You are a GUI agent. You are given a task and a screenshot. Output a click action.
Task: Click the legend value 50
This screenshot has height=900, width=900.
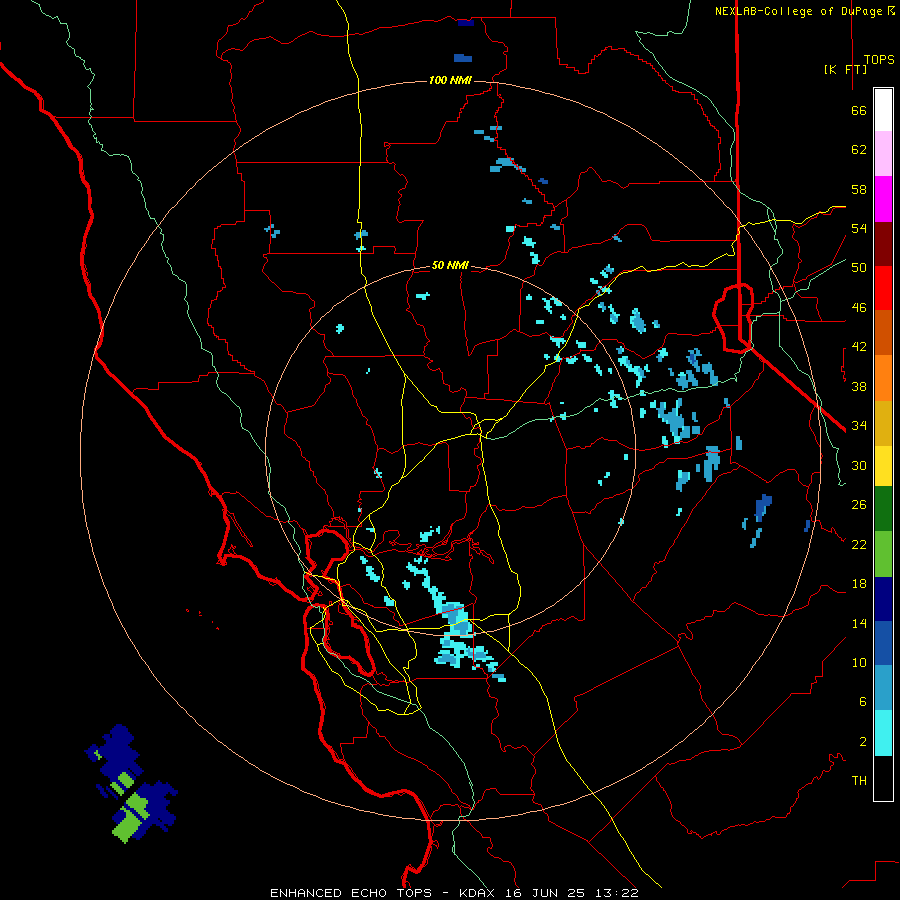tap(859, 268)
